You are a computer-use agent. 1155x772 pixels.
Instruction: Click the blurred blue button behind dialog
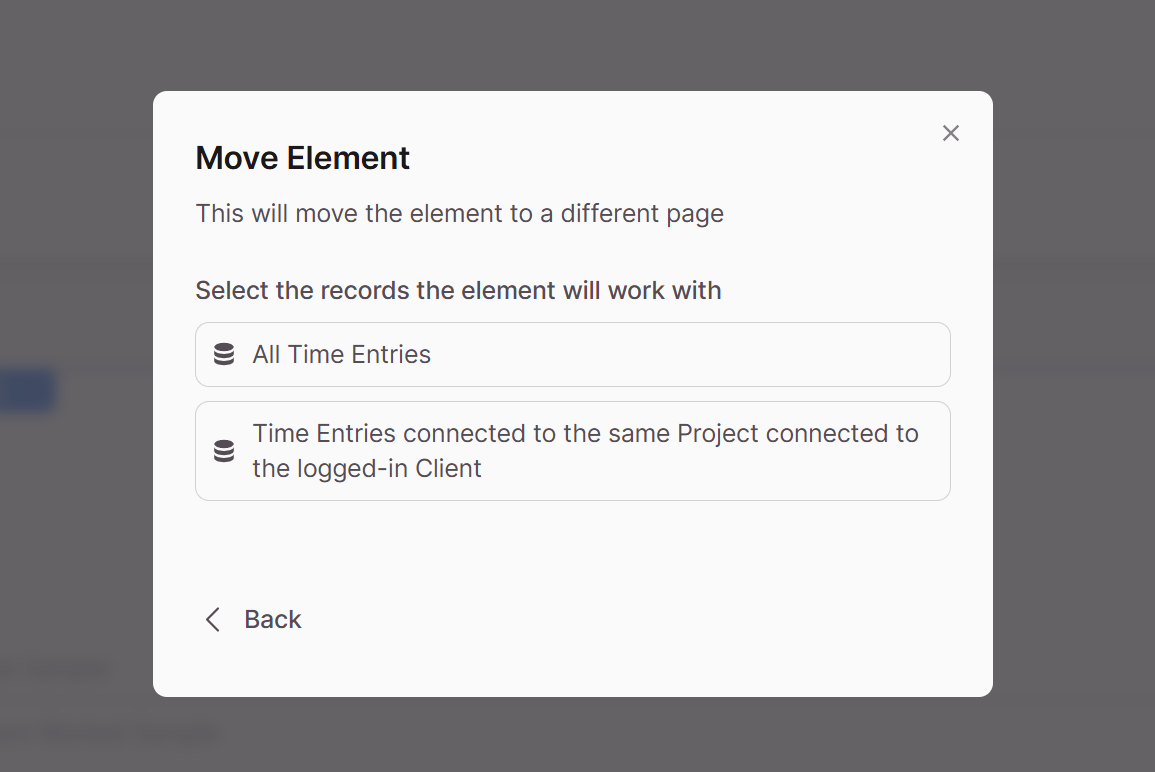point(28,390)
